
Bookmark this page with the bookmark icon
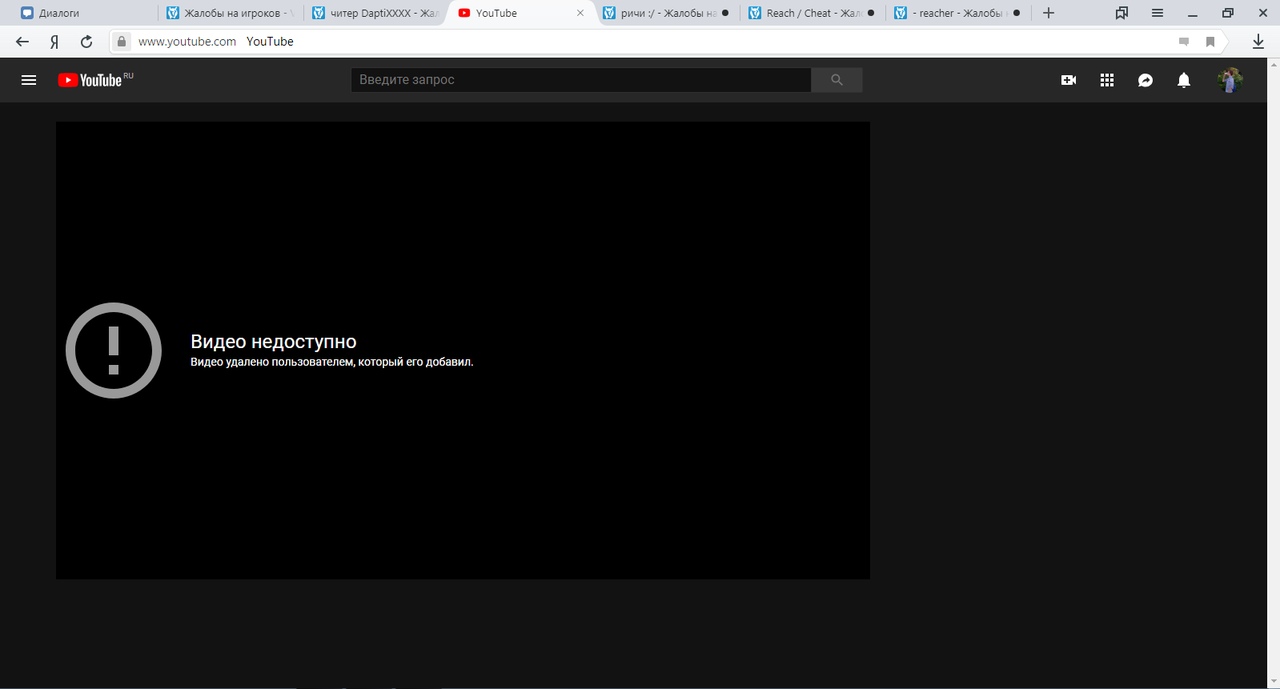(x=1210, y=42)
